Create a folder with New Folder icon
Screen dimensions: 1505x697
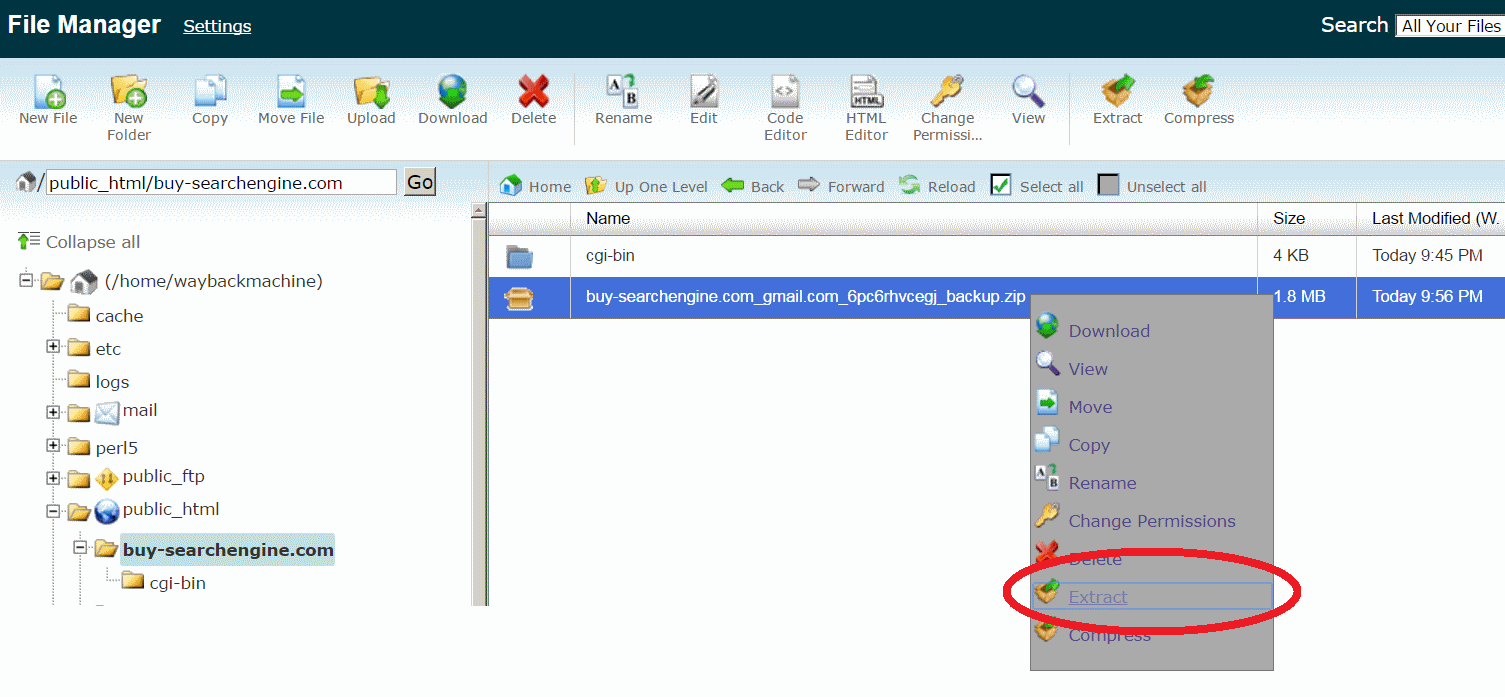[x=128, y=93]
